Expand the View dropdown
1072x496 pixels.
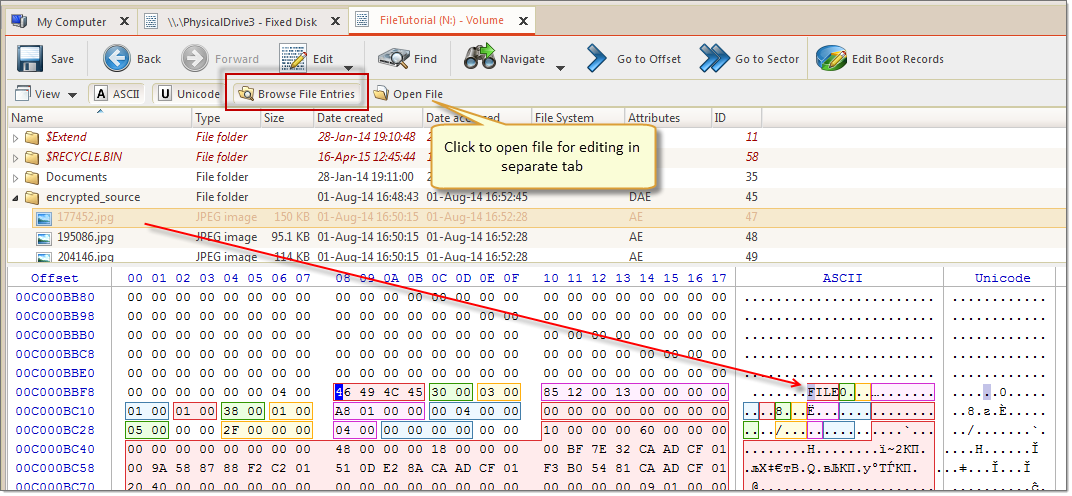click(71, 95)
